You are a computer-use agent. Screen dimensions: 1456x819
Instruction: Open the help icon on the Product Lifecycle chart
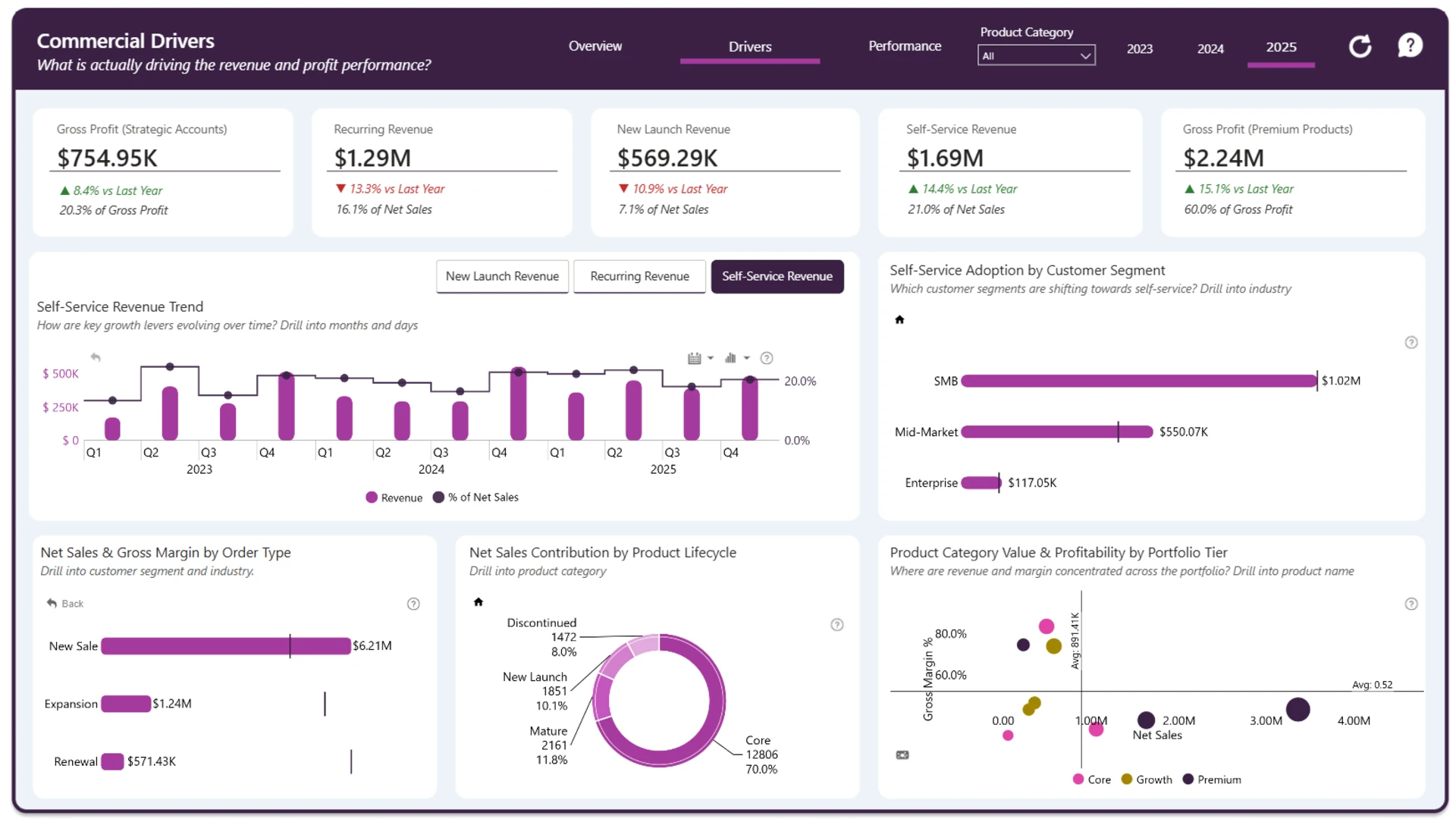coord(837,625)
